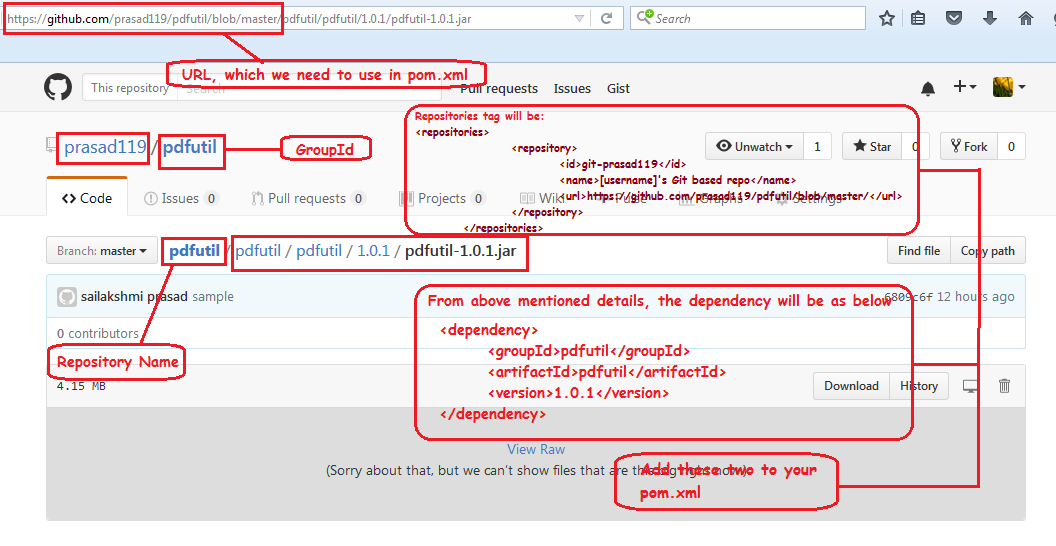Click the Find file button
This screenshot has height=546, width=1056.
click(919, 250)
